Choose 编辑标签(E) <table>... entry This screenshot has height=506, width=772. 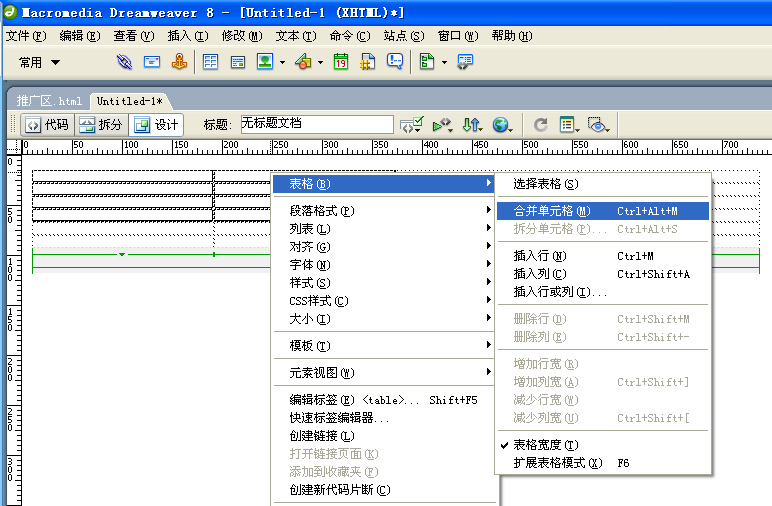(384, 400)
